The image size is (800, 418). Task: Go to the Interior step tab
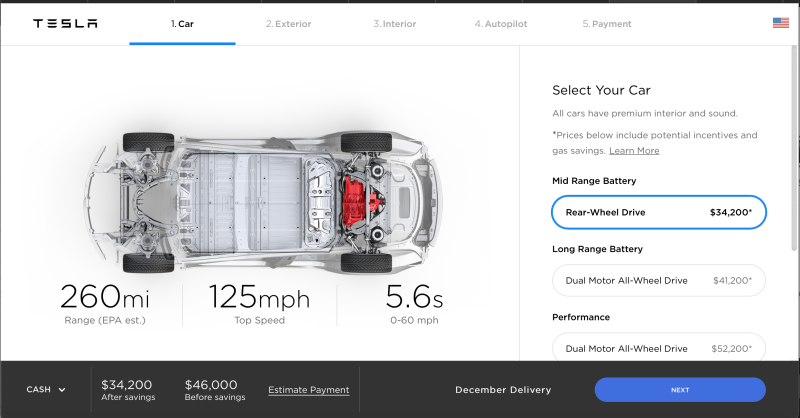click(394, 24)
